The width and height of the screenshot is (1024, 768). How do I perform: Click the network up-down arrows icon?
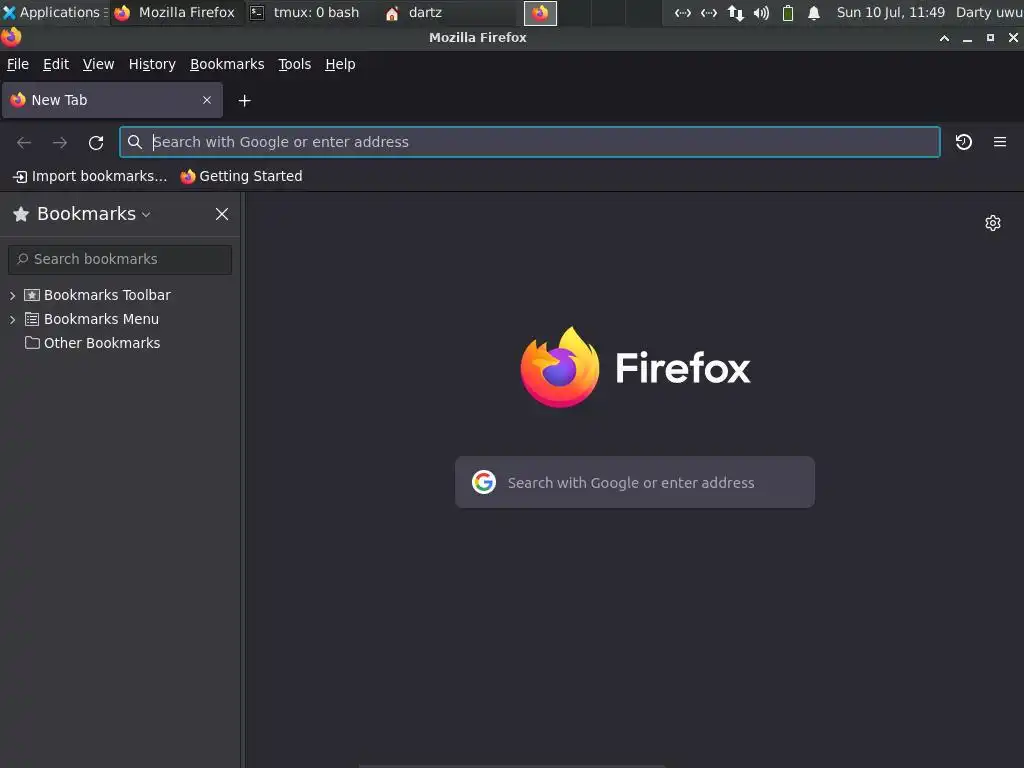735,13
